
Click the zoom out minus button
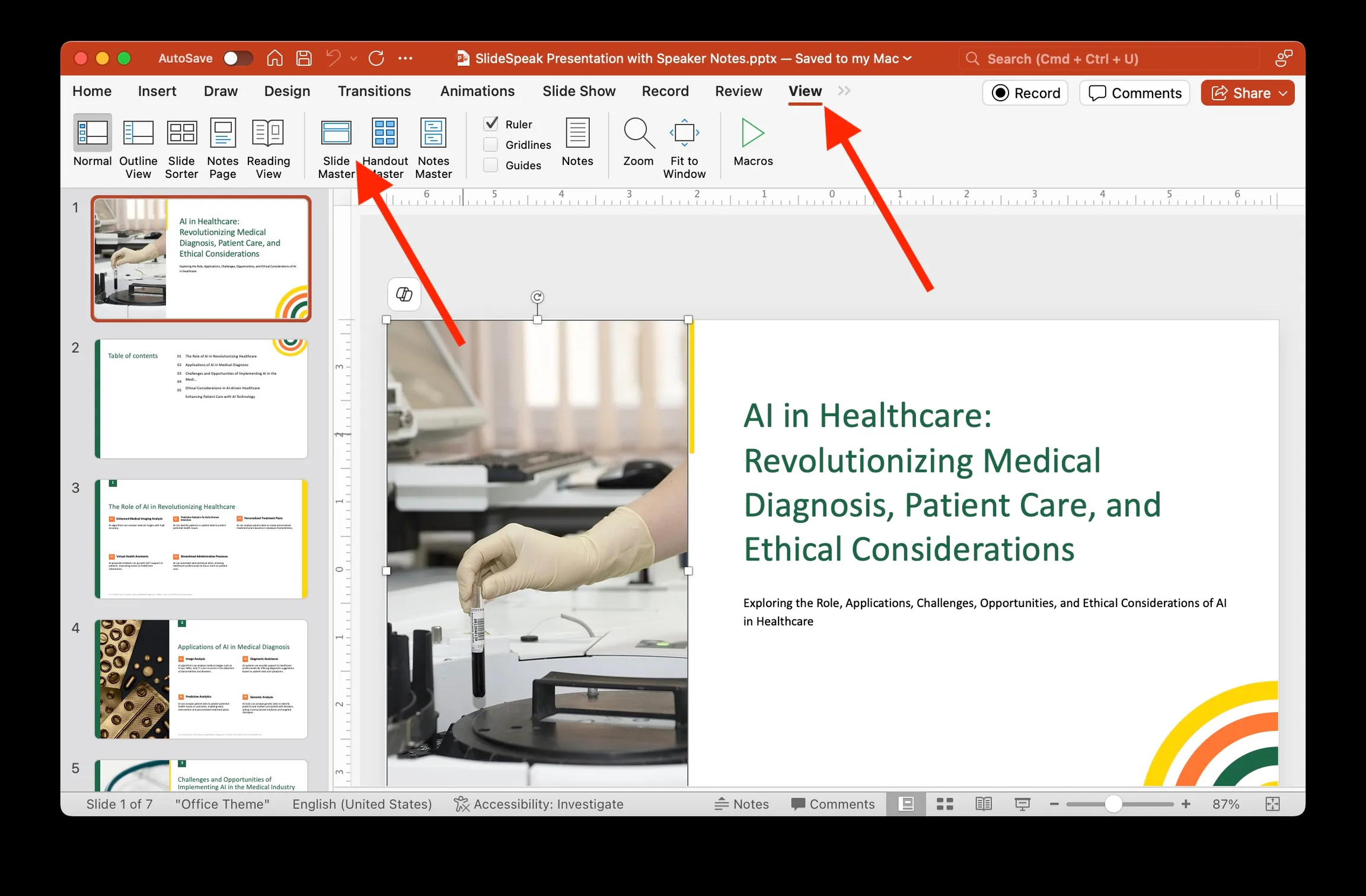tap(1054, 804)
